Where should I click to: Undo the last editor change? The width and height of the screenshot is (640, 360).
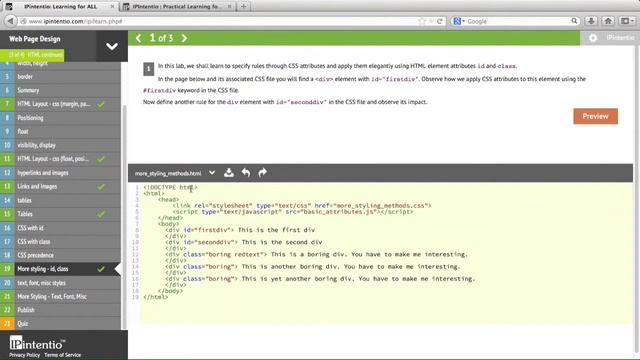point(246,173)
